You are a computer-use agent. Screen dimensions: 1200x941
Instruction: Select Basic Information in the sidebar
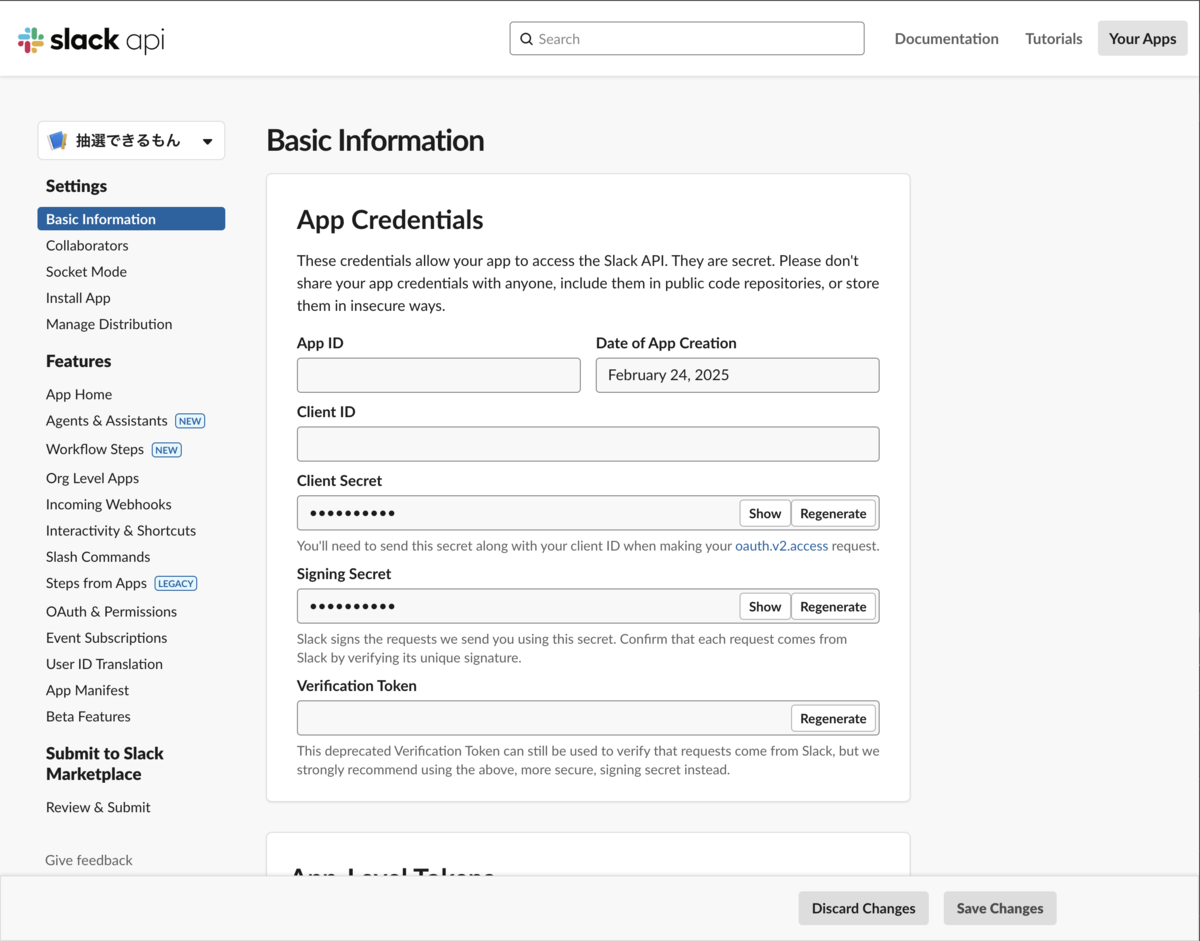[x=131, y=219]
